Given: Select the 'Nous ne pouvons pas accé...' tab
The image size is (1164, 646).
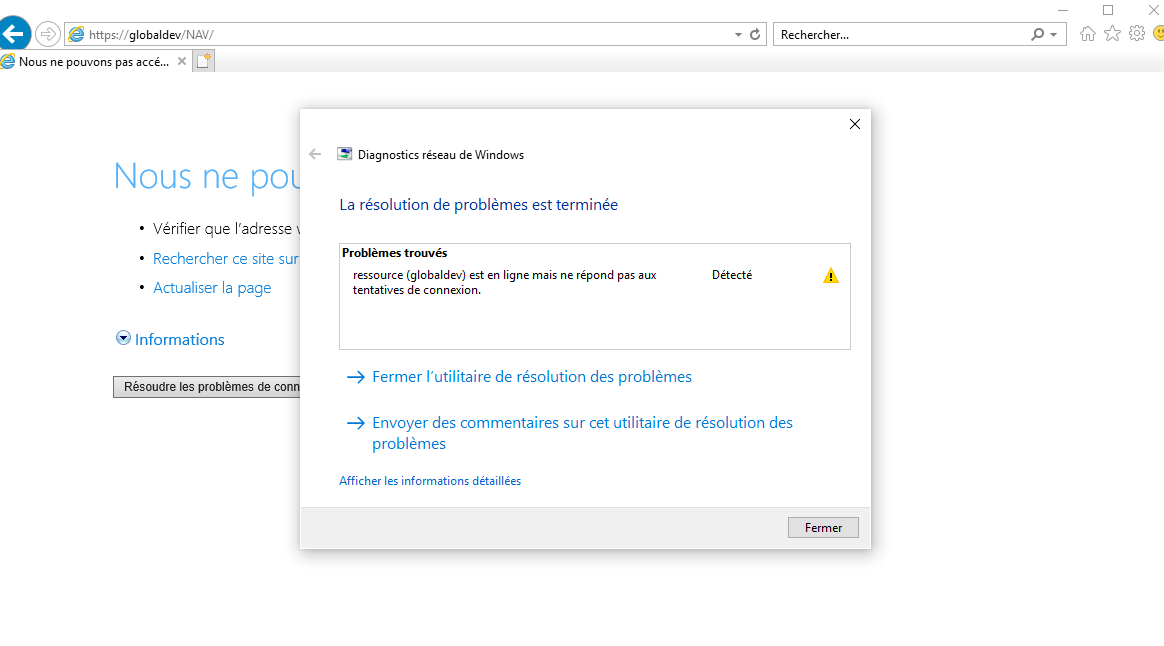Looking at the screenshot, I should pos(94,62).
